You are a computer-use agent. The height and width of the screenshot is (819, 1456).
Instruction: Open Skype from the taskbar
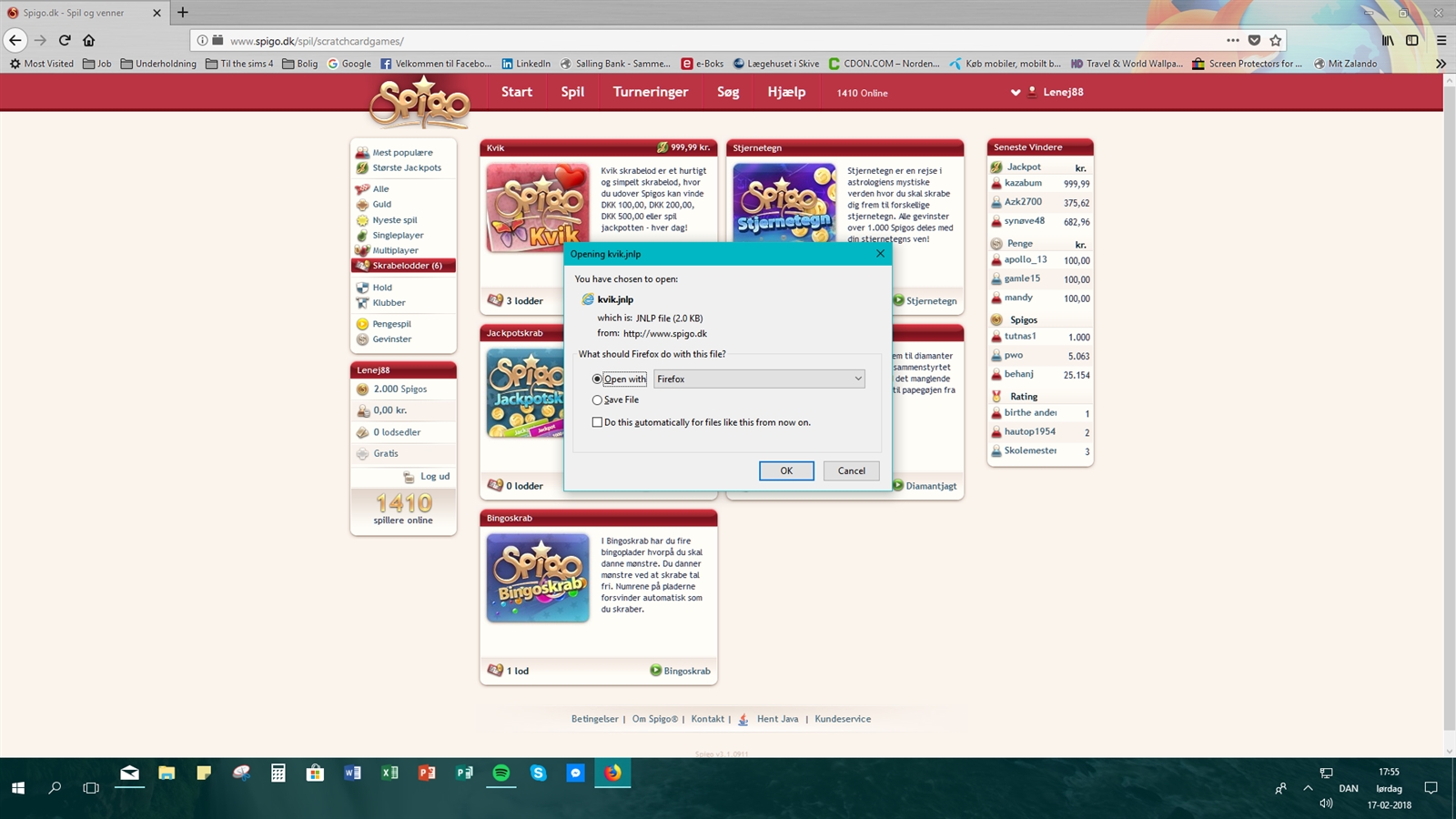click(538, 773)
